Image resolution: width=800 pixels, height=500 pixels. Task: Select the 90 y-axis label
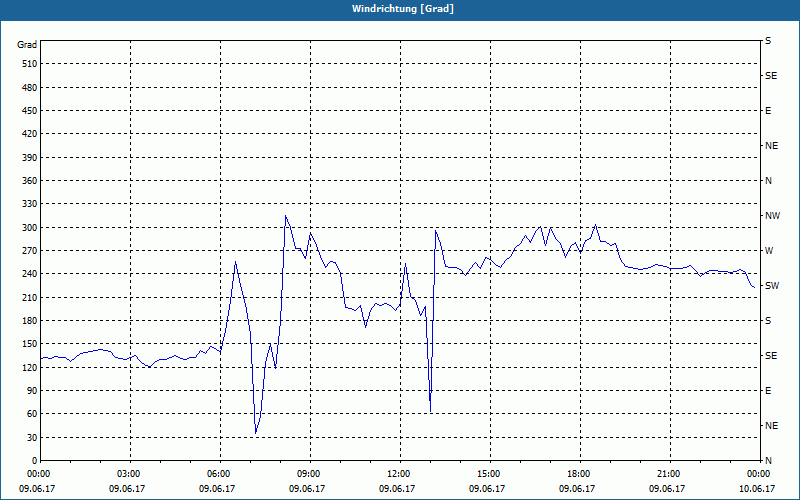tap(32, 390)
